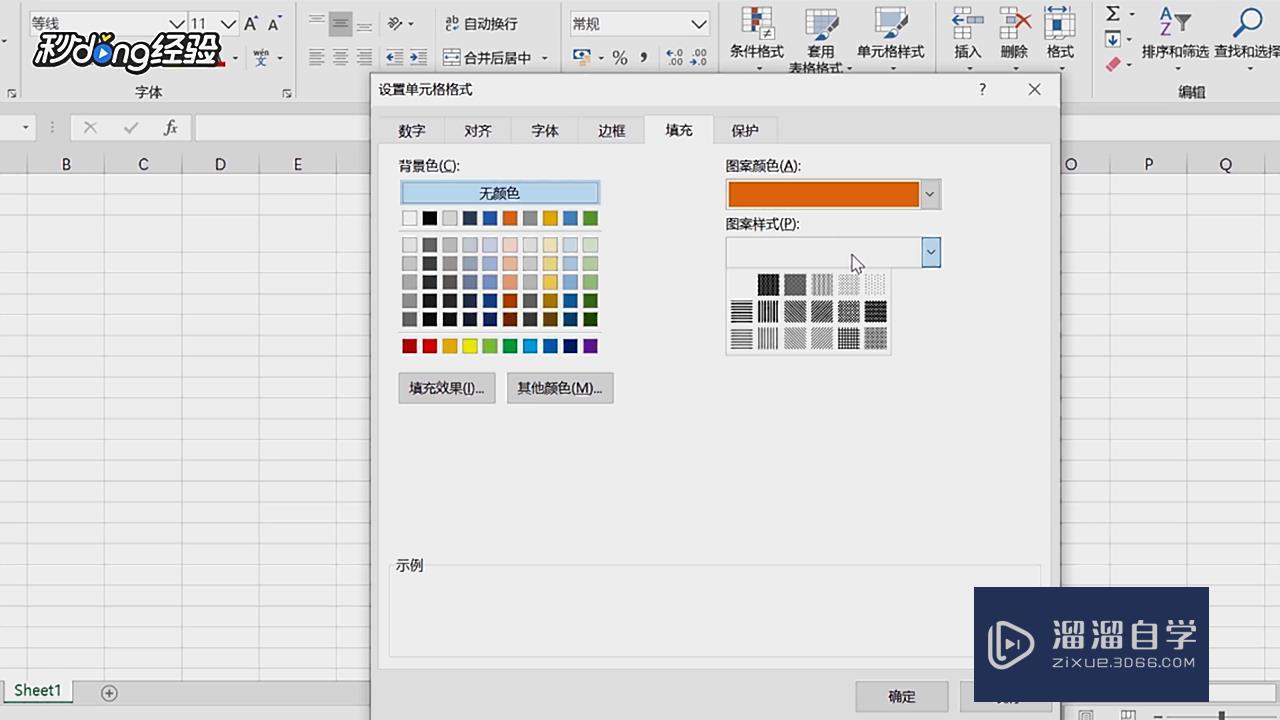Image resolution: width=1280 pixels, height=720 pixels.
Task: Confirm with the OK (确定) button
Action: [x=902, y=697]
